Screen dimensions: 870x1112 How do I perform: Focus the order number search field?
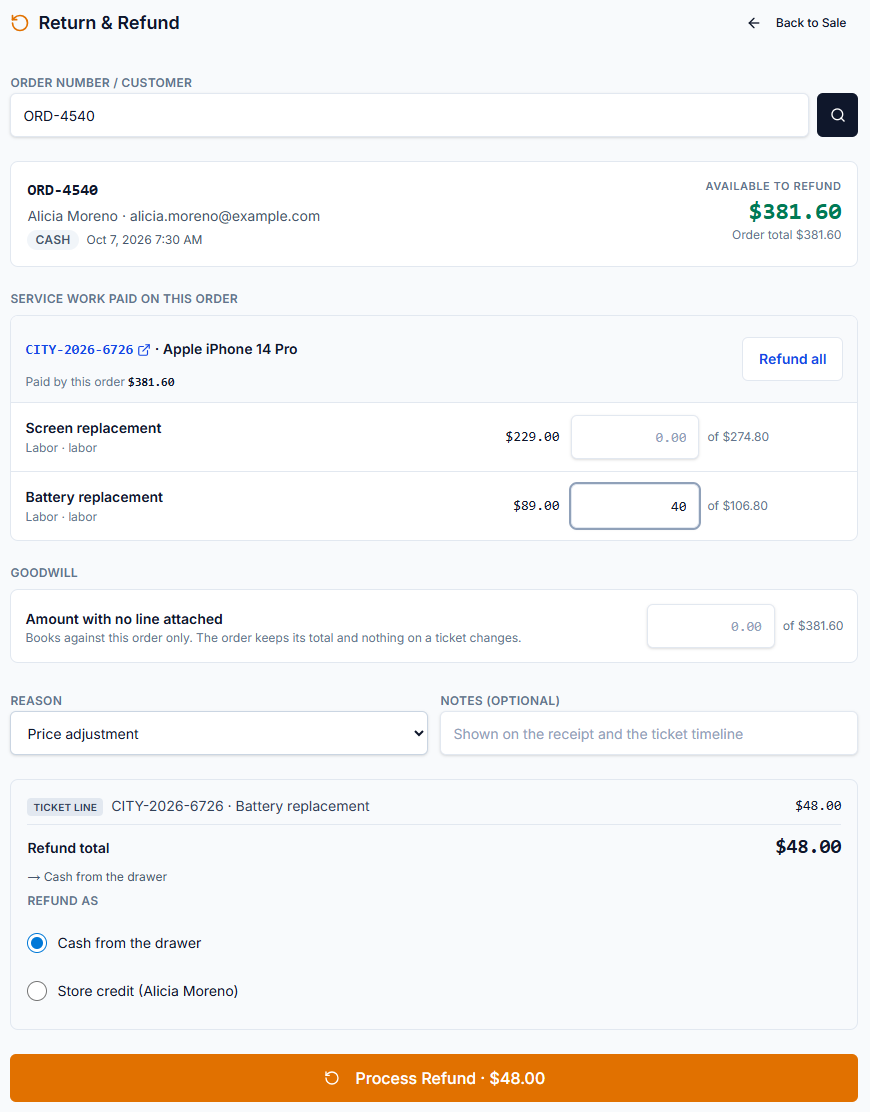point(409,116)
